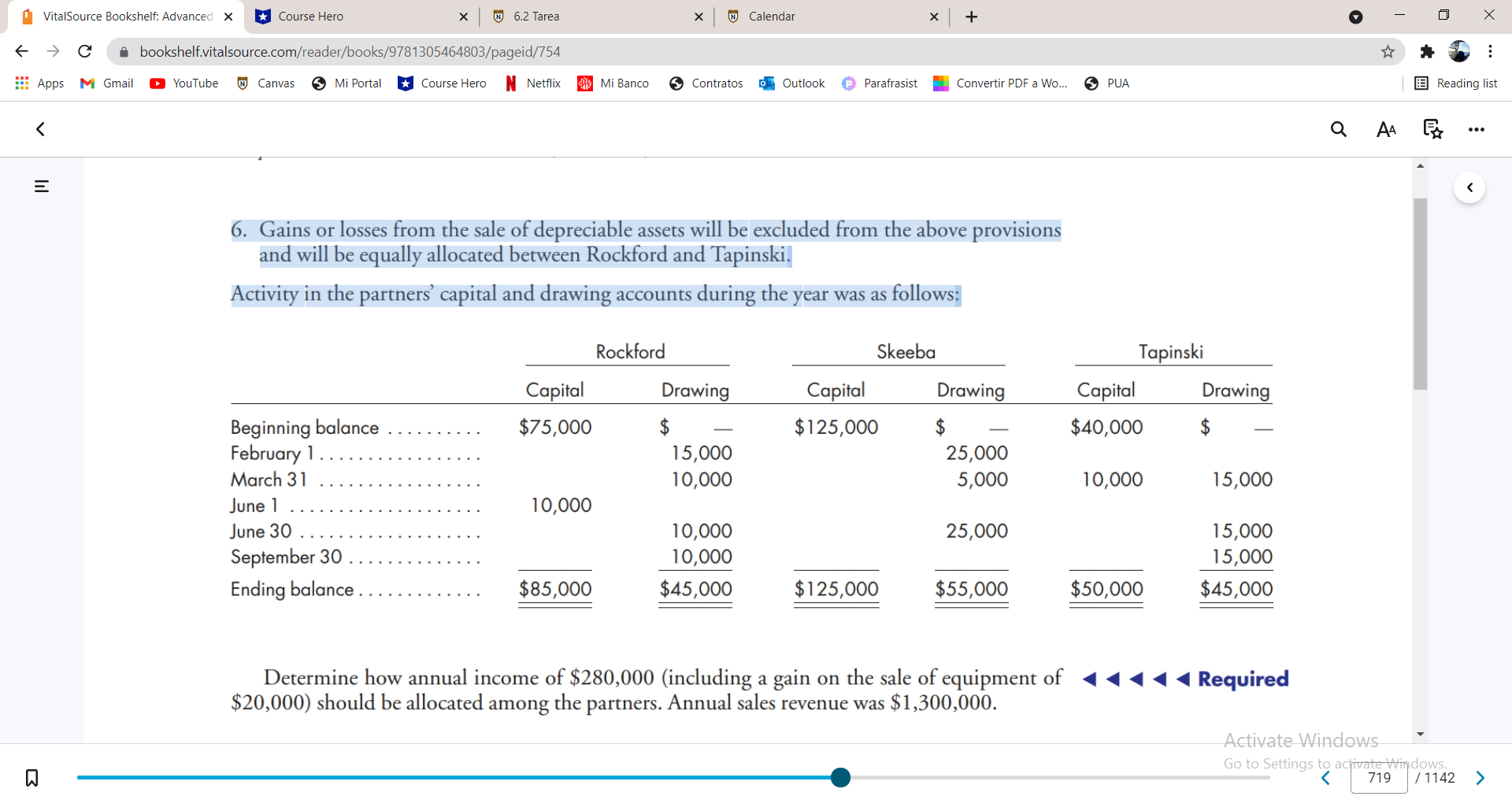Toggle bookmark star in address bar
Screen dimensions: 1512x811
pos(1386,51)
